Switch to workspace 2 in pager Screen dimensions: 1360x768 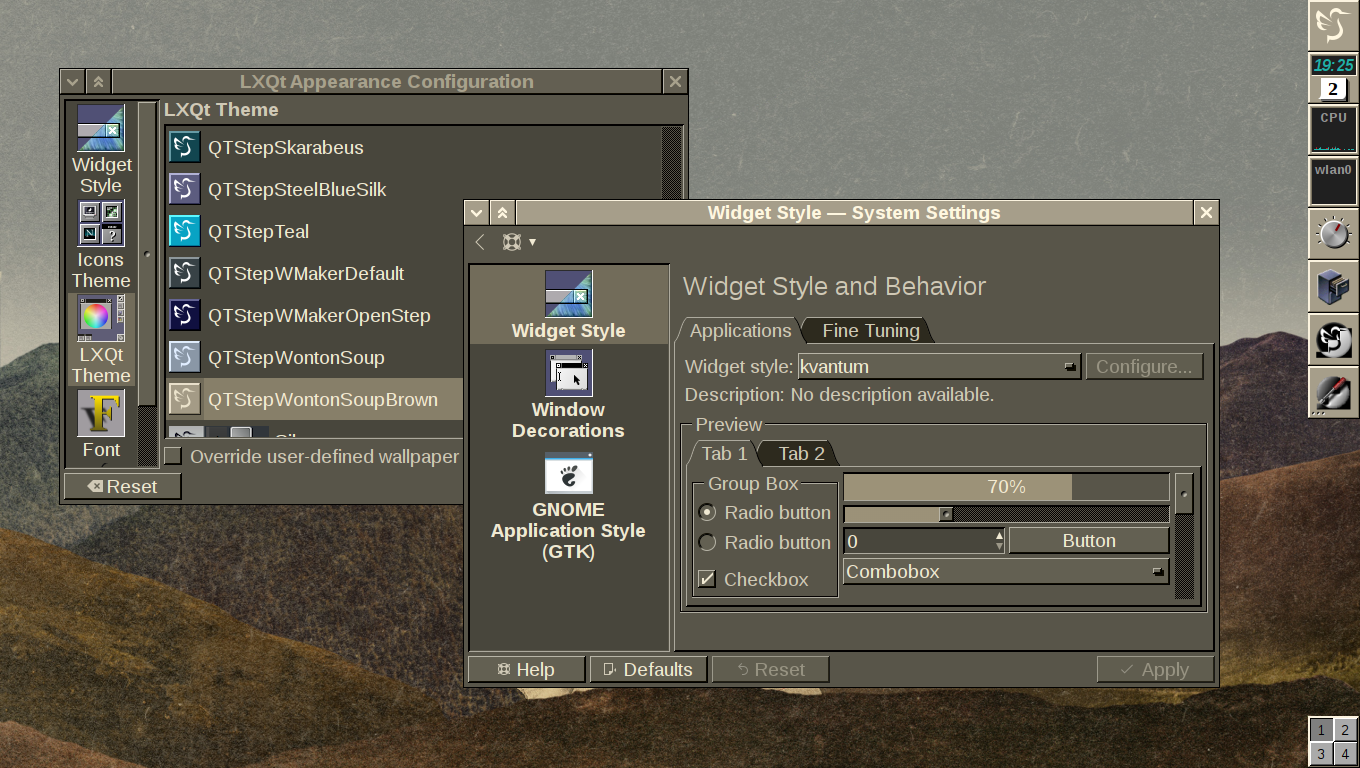point(1345,730)
